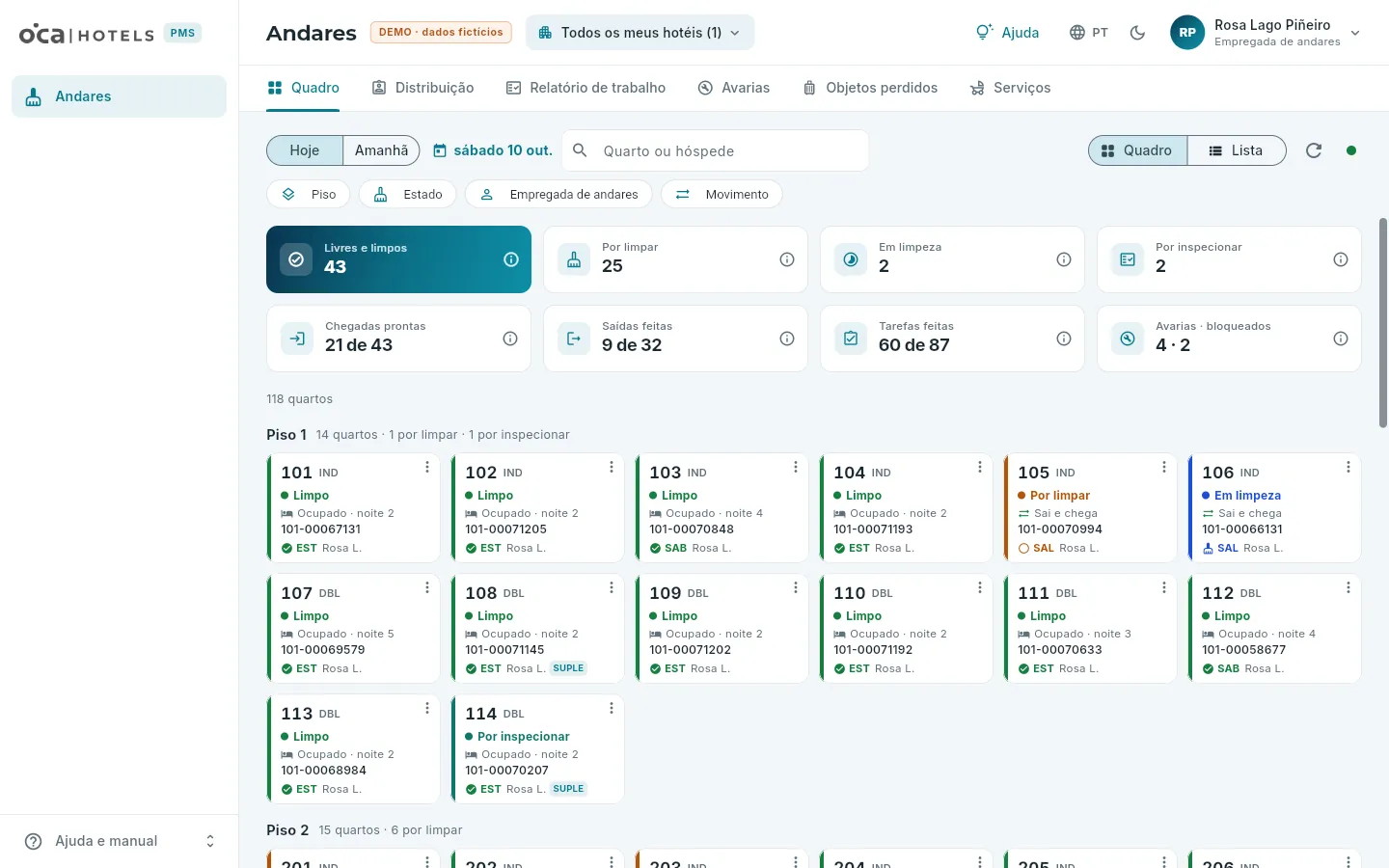
Task: Open info icon on Em limpeza card
Action: point(1064,259)
